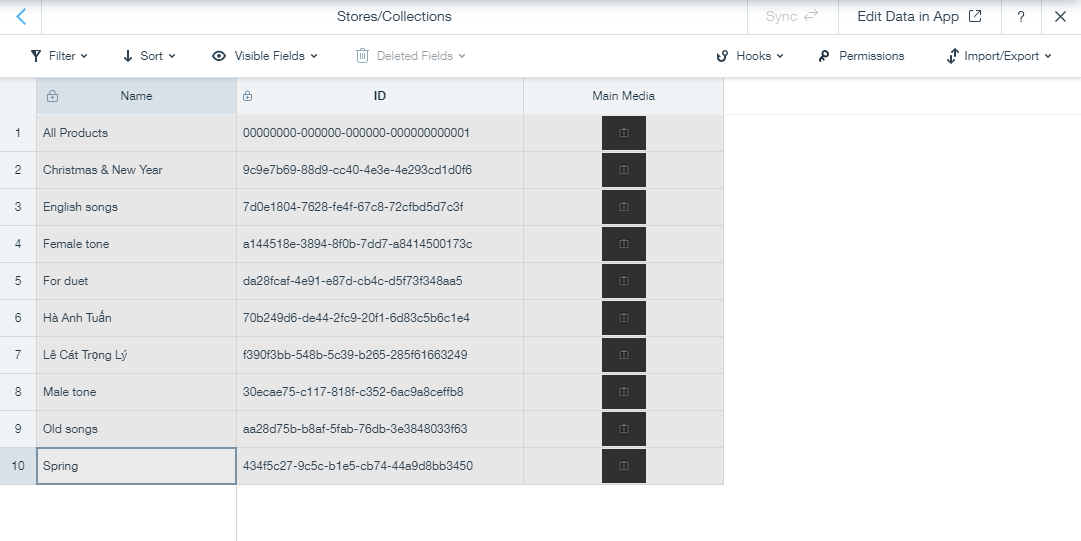Click the Main Media column header
Viewport: 1081px width, 541px height.
tap(623, 96)
